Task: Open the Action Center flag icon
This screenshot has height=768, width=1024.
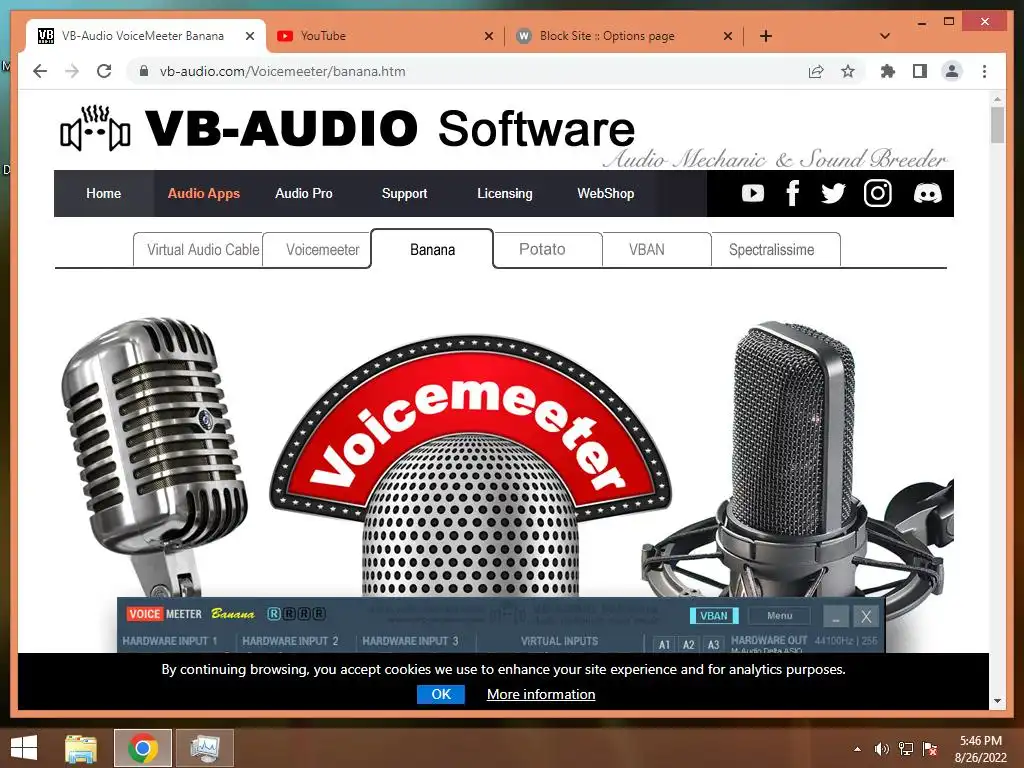Action: (x=929, y=748)
